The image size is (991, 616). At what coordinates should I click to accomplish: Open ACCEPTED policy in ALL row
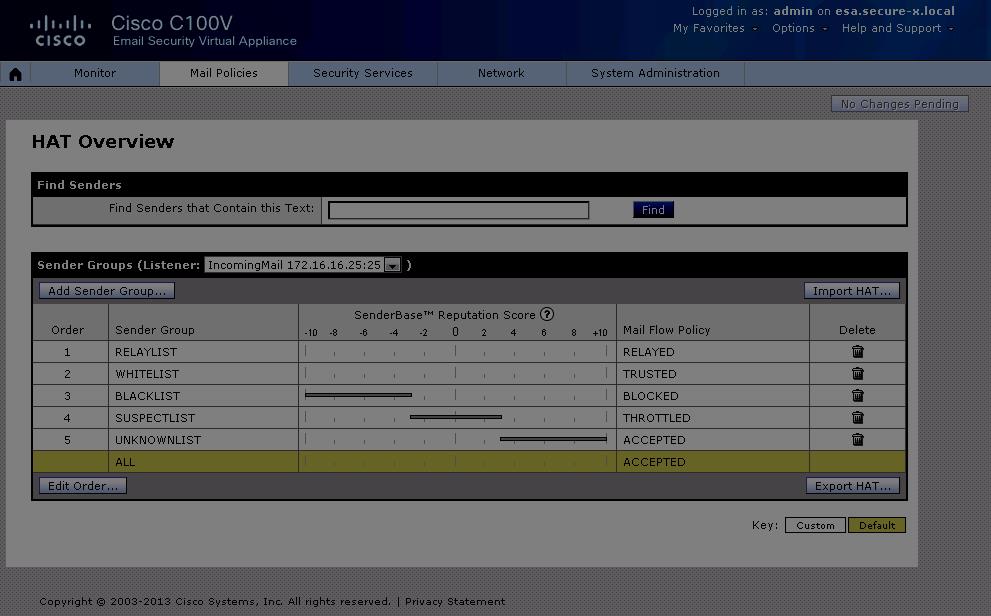tap(654, 462)
